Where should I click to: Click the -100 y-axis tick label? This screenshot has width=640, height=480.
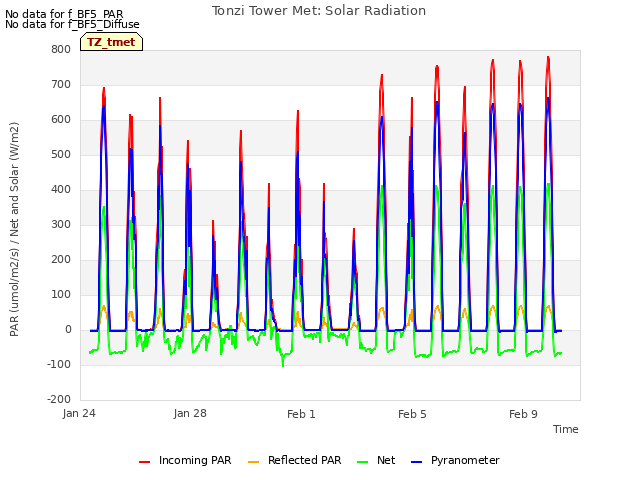pyautogui.click(x=59, y=364)
